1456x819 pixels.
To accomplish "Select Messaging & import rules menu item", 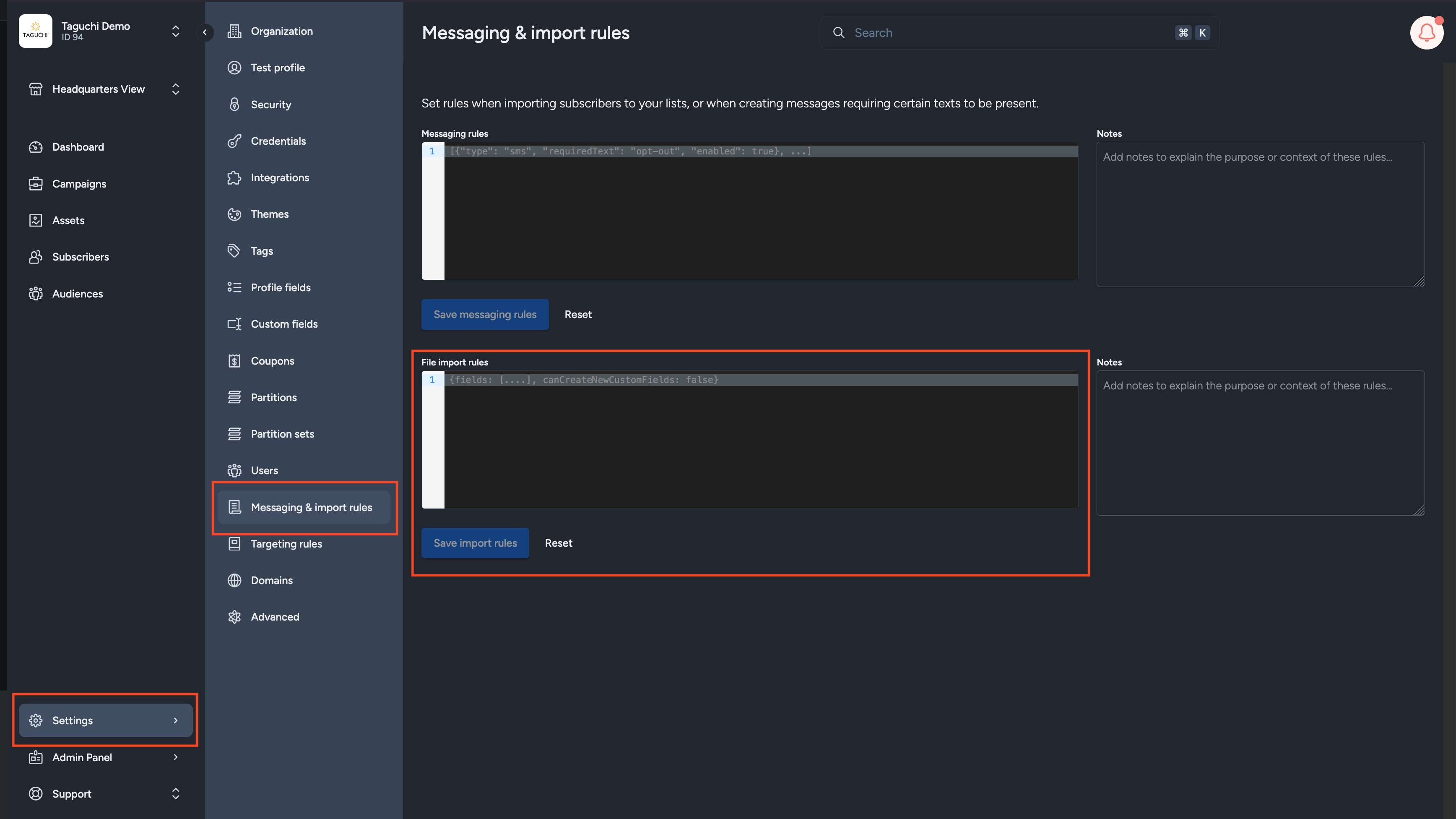I will tap(304, 507).
